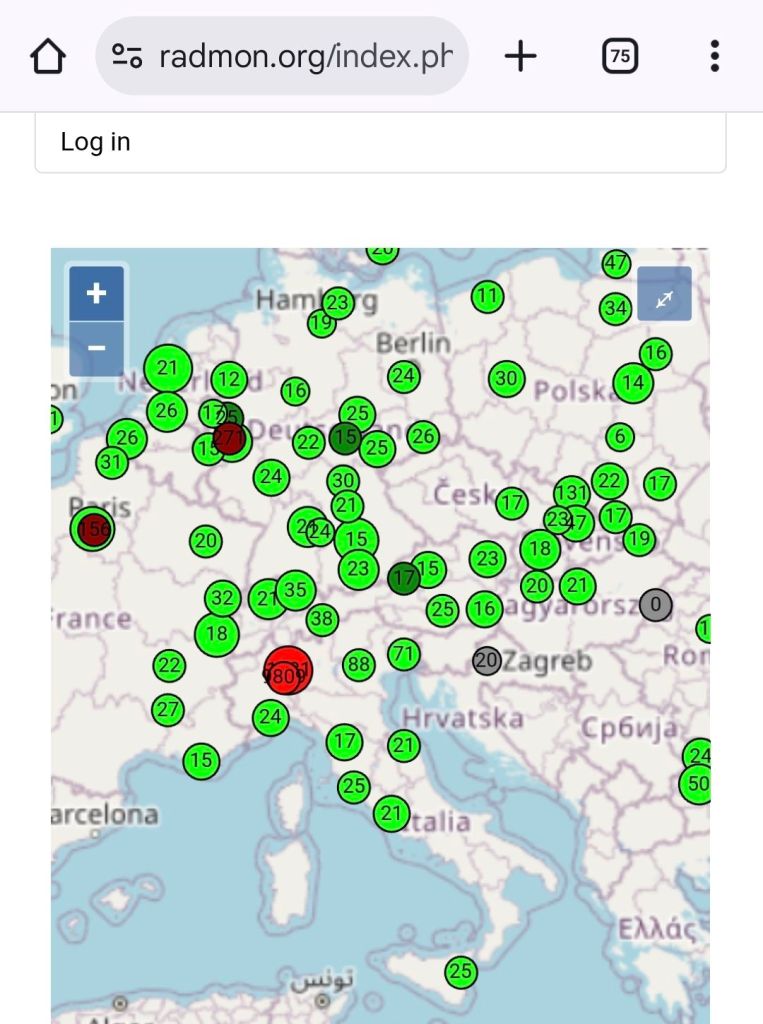Click the green marker 25 on Sicily

click(460, 971)
